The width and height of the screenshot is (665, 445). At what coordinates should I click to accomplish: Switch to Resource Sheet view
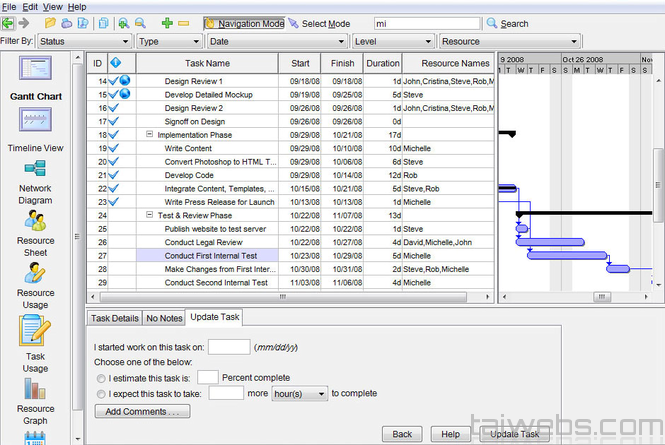(x=36, y=229)
